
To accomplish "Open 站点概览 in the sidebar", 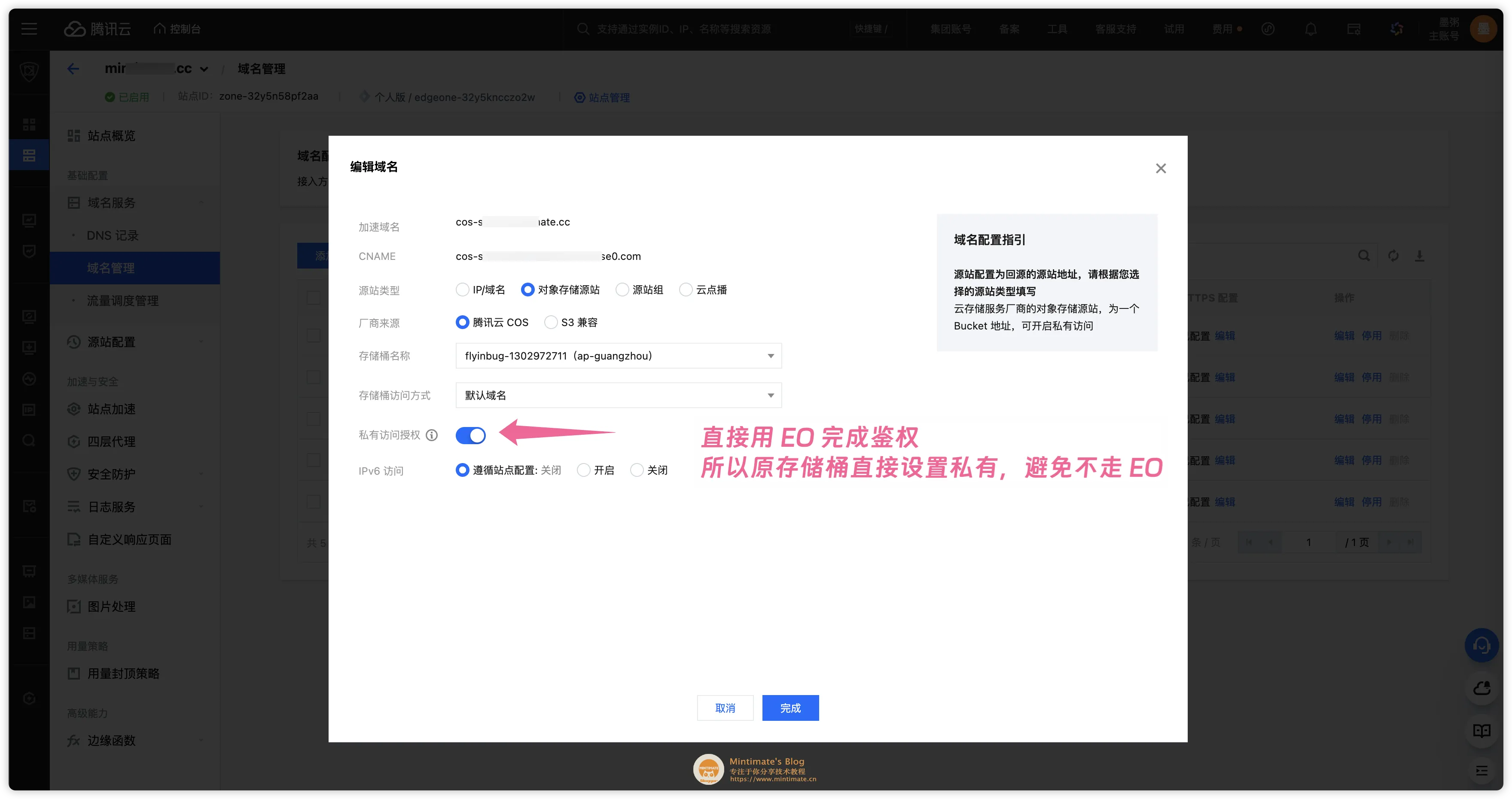I will (x=111, y=136).
